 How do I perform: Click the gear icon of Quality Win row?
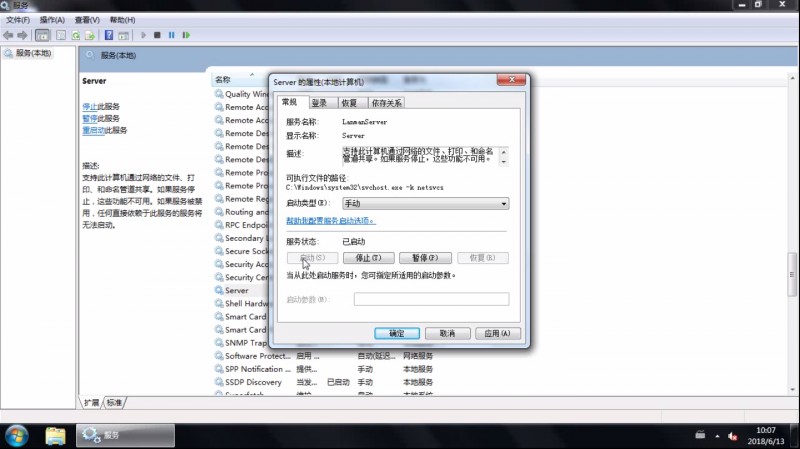point(219,94)
